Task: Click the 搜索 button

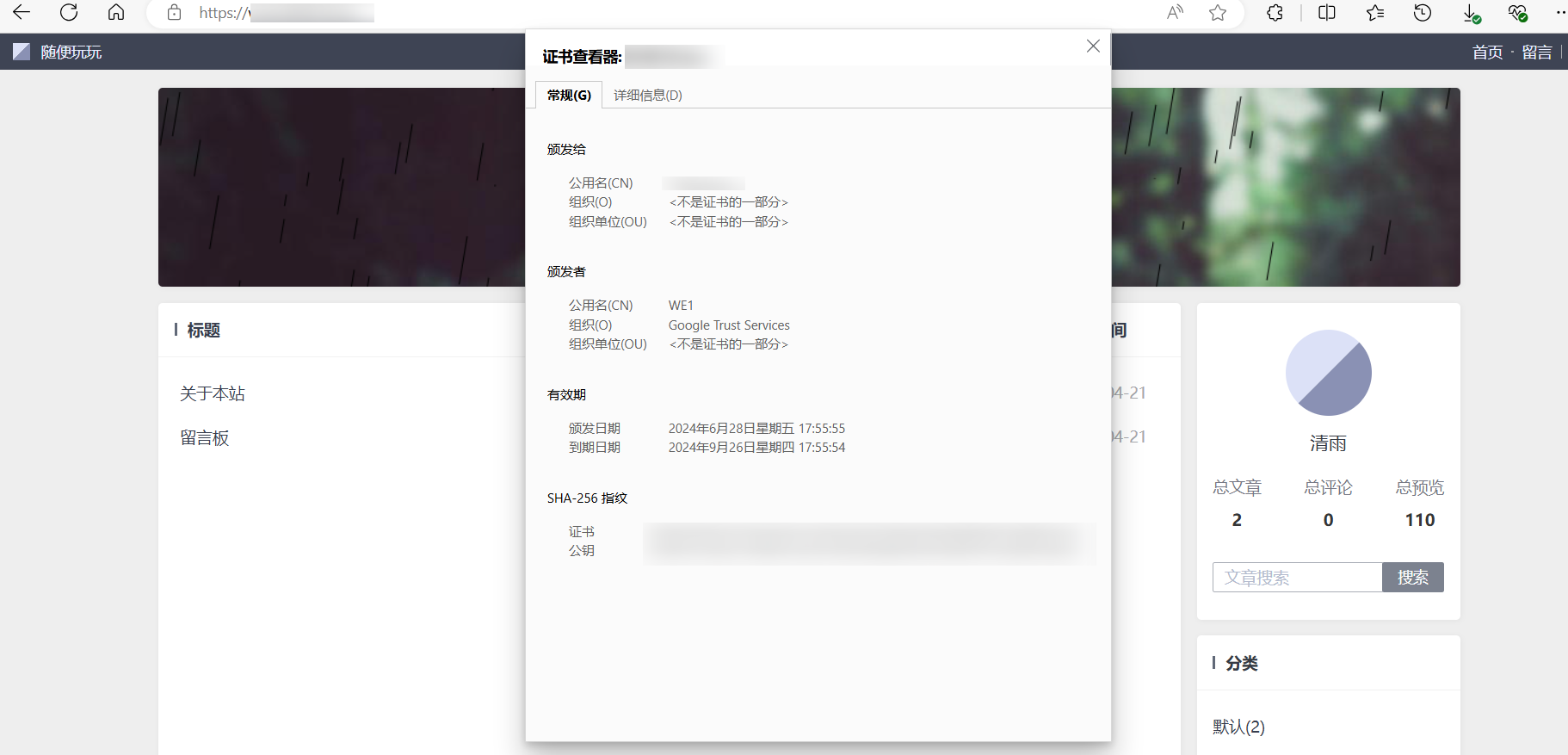Action: point(1412,577)
